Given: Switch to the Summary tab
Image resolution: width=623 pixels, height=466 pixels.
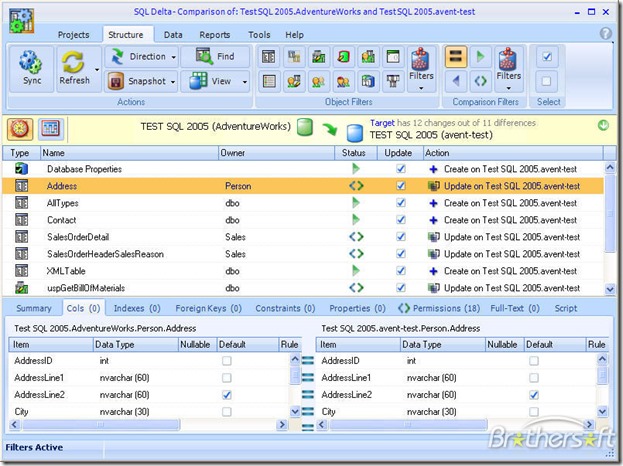Looking at the screenshot, I should coord(34,308).
